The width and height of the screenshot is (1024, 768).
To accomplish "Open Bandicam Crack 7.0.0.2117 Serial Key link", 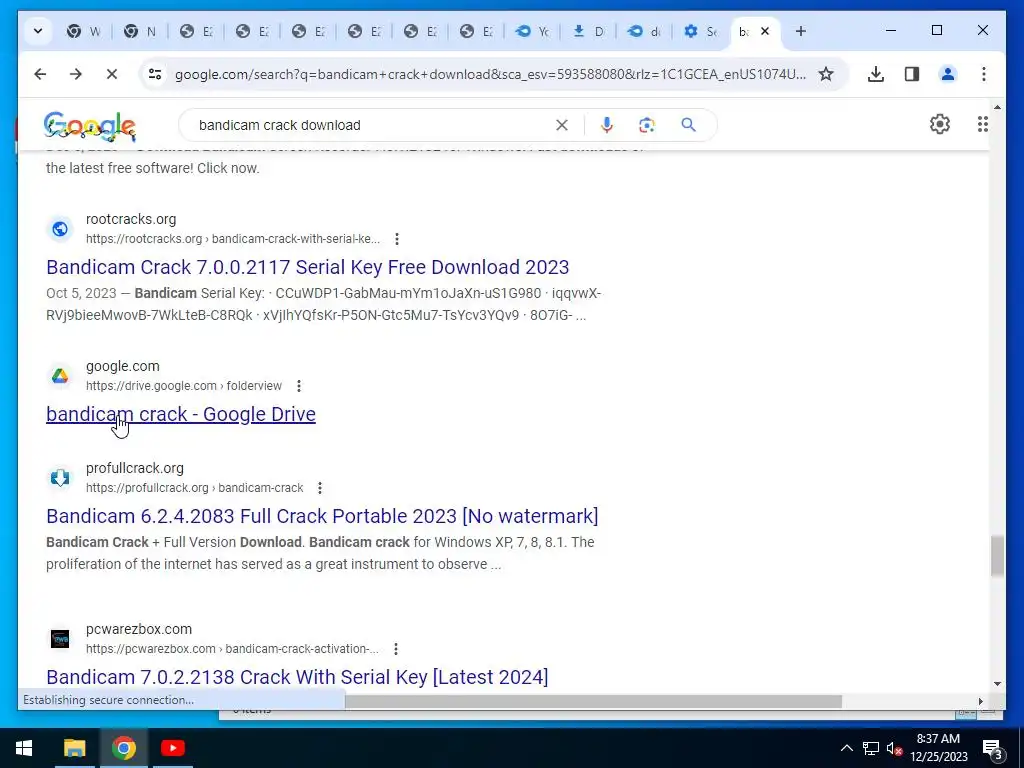I will (x=308, y=267).
